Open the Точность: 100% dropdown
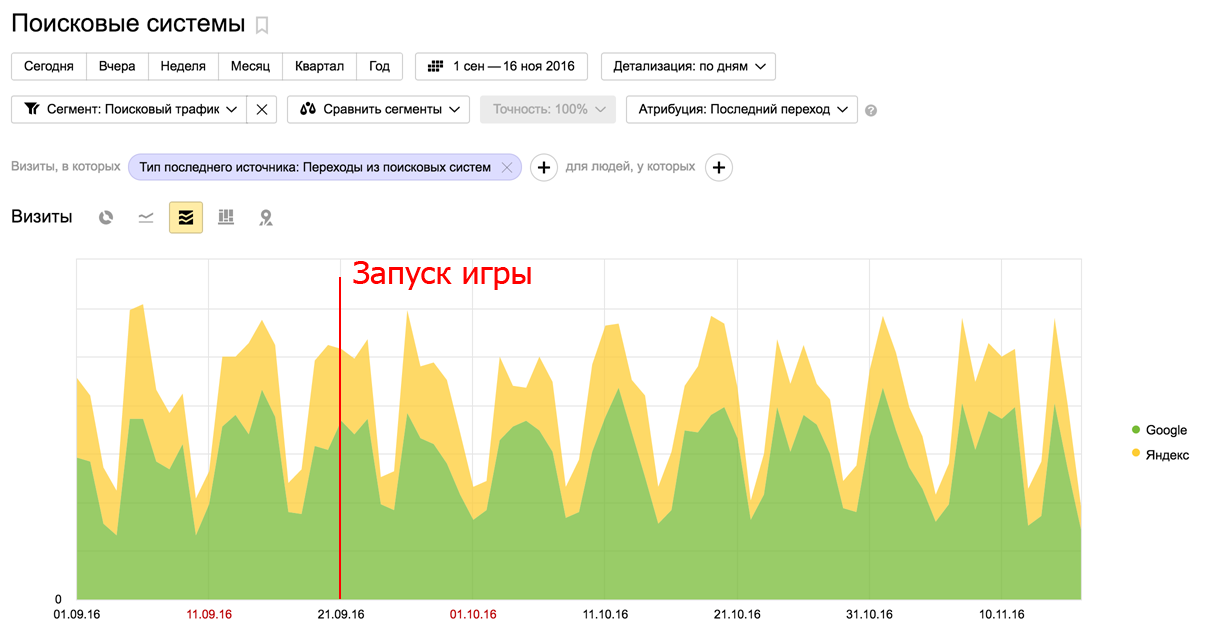This screenshot has width=1209, height=632. click(548, 109)
